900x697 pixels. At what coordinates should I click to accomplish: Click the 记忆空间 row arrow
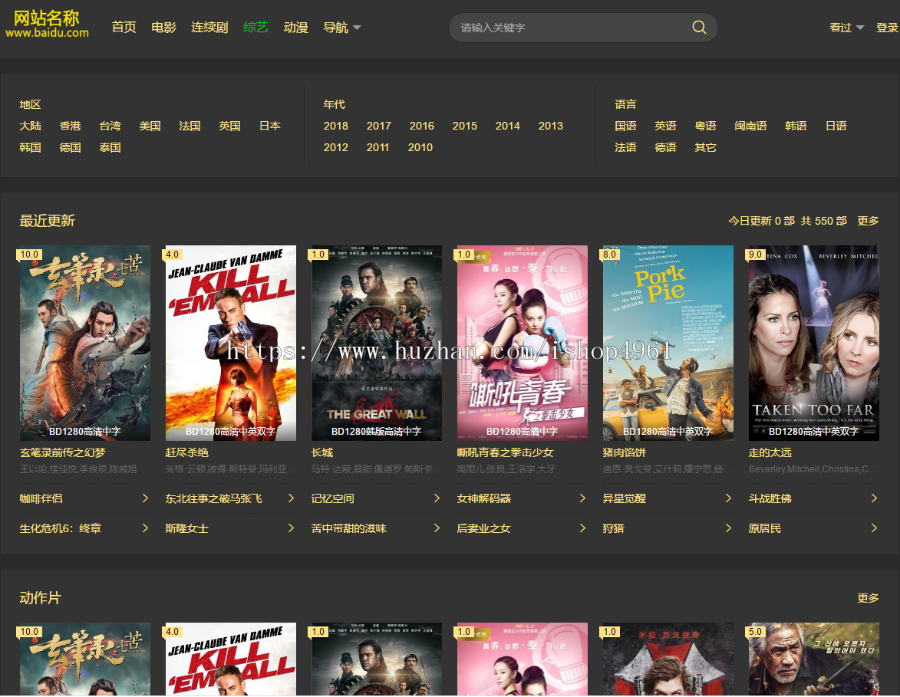tap(437, 498)
